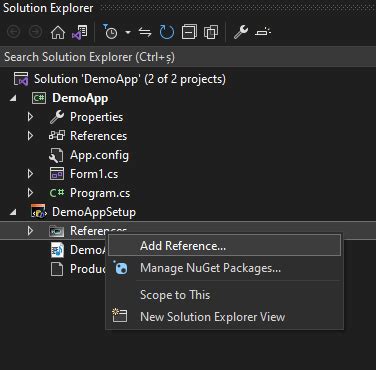
Task: Click the blank file icon of the Produc item
Action: (57, 269)
